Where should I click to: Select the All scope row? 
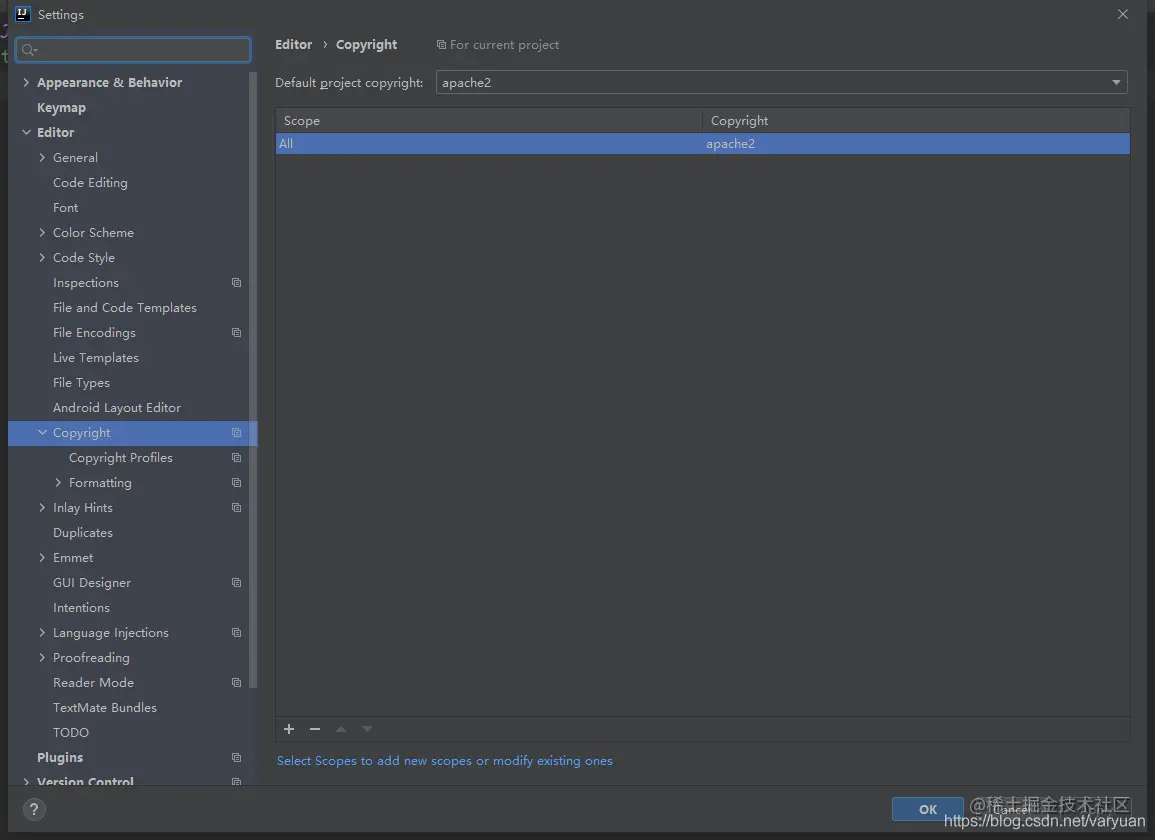pos(702,144)
